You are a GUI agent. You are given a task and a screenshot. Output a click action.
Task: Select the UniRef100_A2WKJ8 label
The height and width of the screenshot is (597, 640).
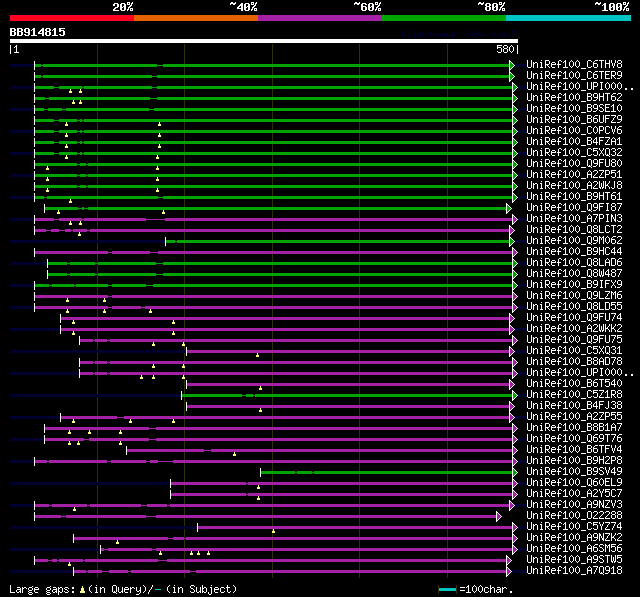[574, 186]
